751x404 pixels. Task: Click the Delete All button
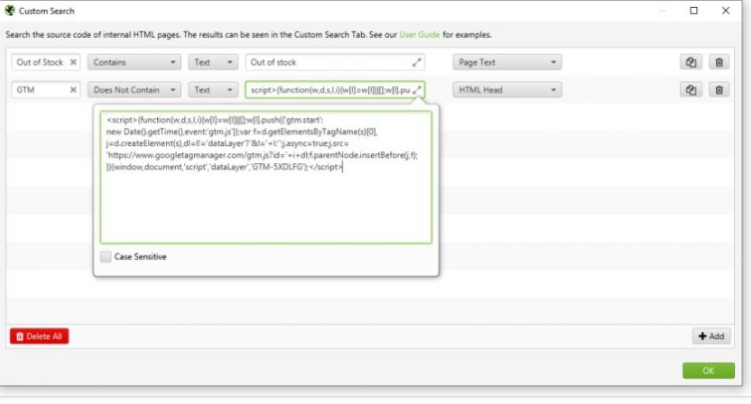[x=39, y=337]
